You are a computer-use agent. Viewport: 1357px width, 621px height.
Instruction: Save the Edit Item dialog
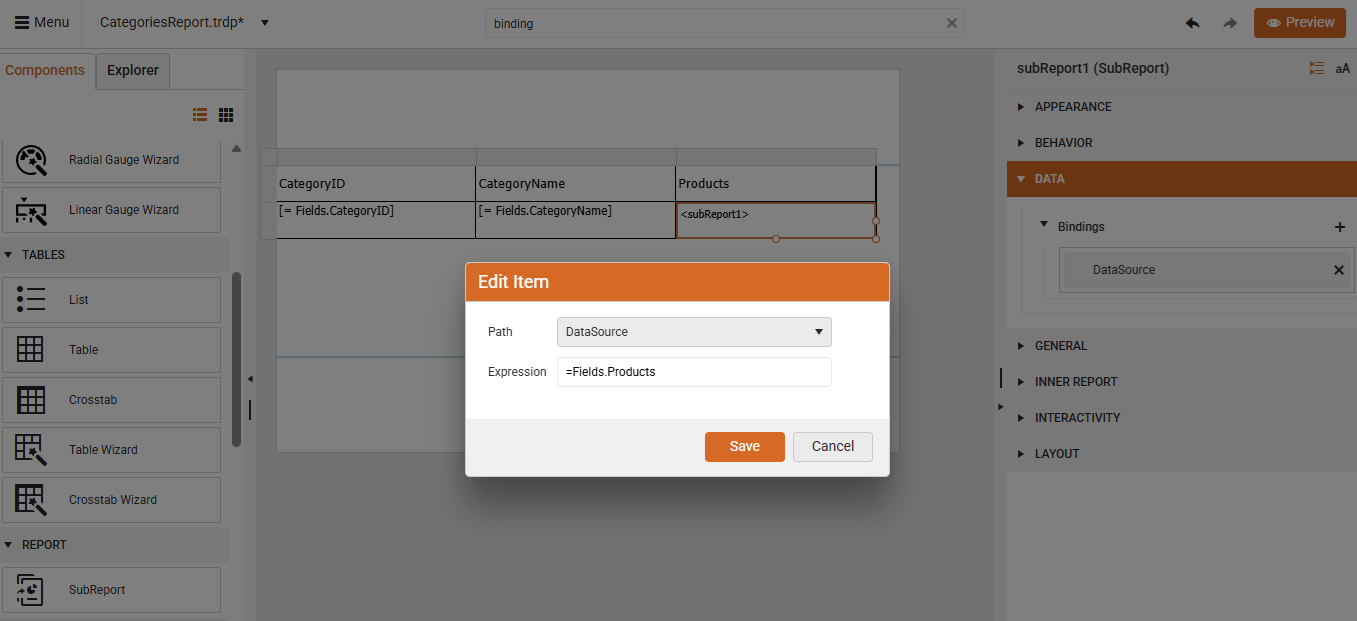[x=744, y=446]
